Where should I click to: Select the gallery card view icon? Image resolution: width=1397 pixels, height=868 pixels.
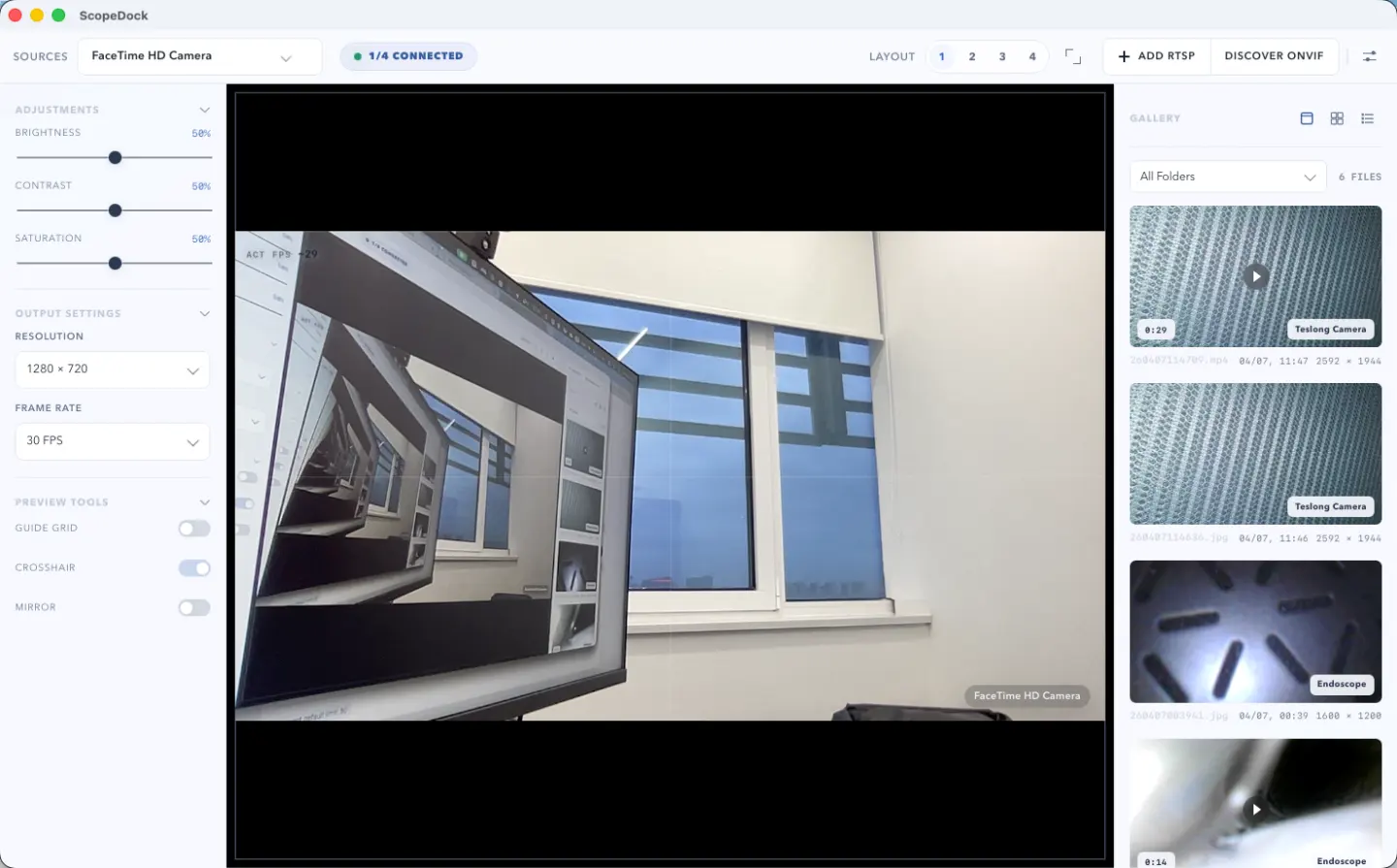(x=1306, y=117)
